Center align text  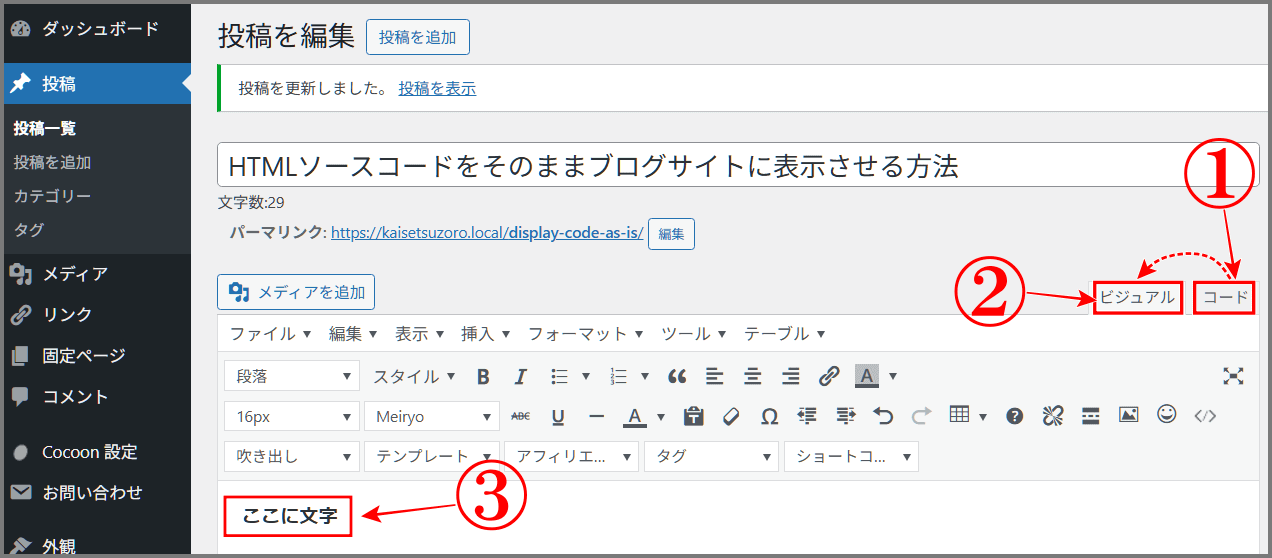click(x=752, y=377)
